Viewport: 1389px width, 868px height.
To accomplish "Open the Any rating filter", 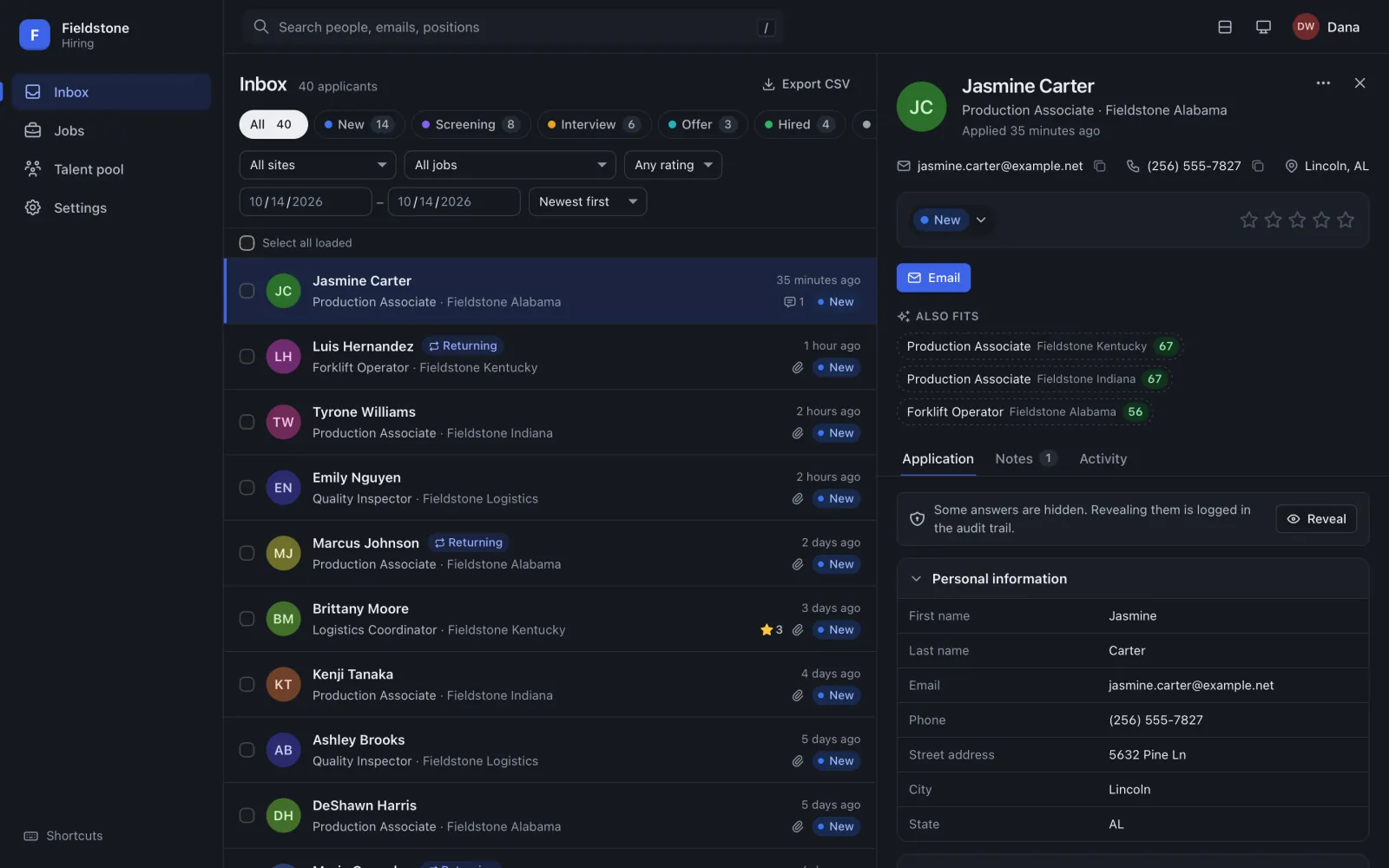I will 673,165.
